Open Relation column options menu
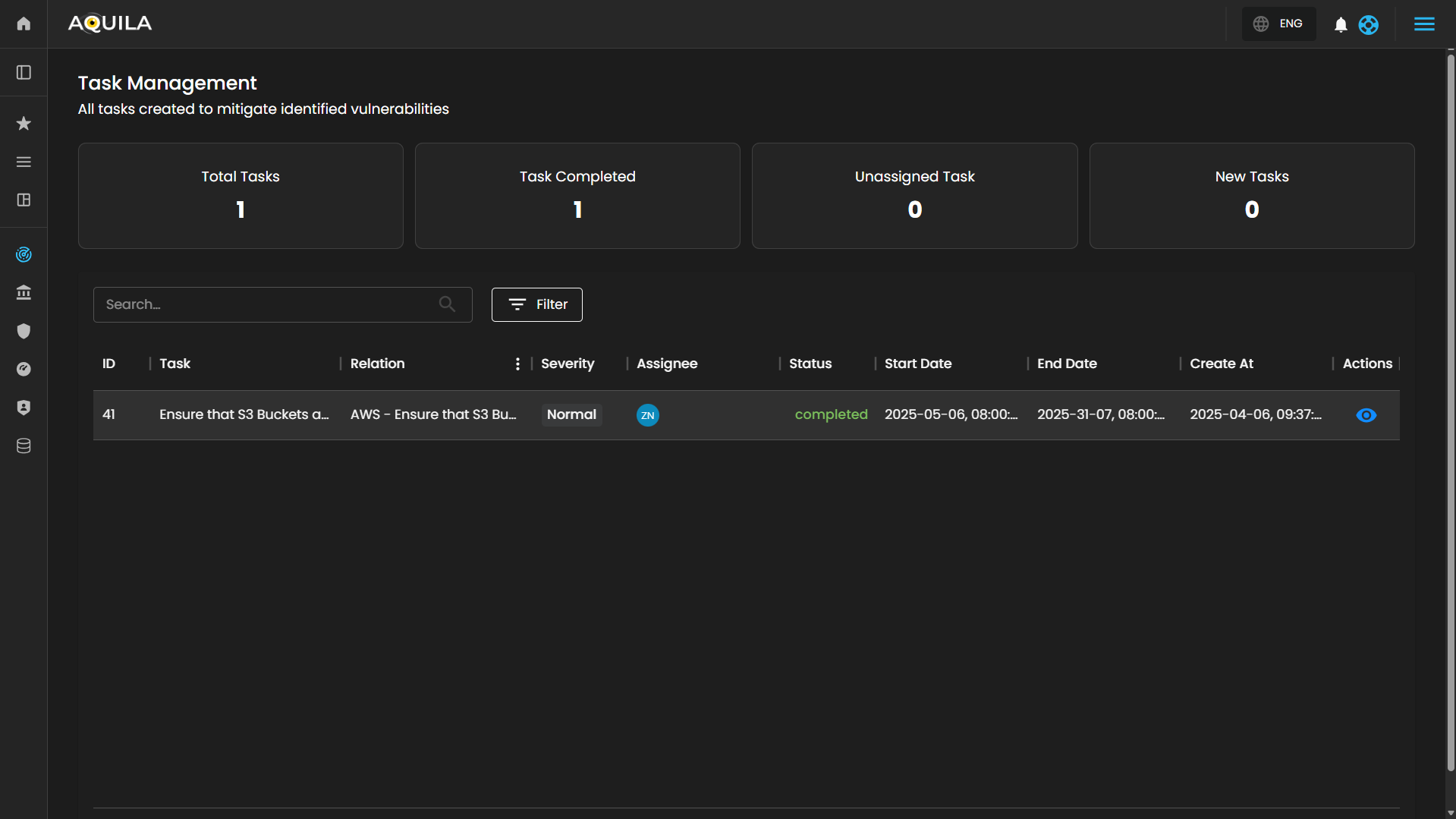 point(517,364)
